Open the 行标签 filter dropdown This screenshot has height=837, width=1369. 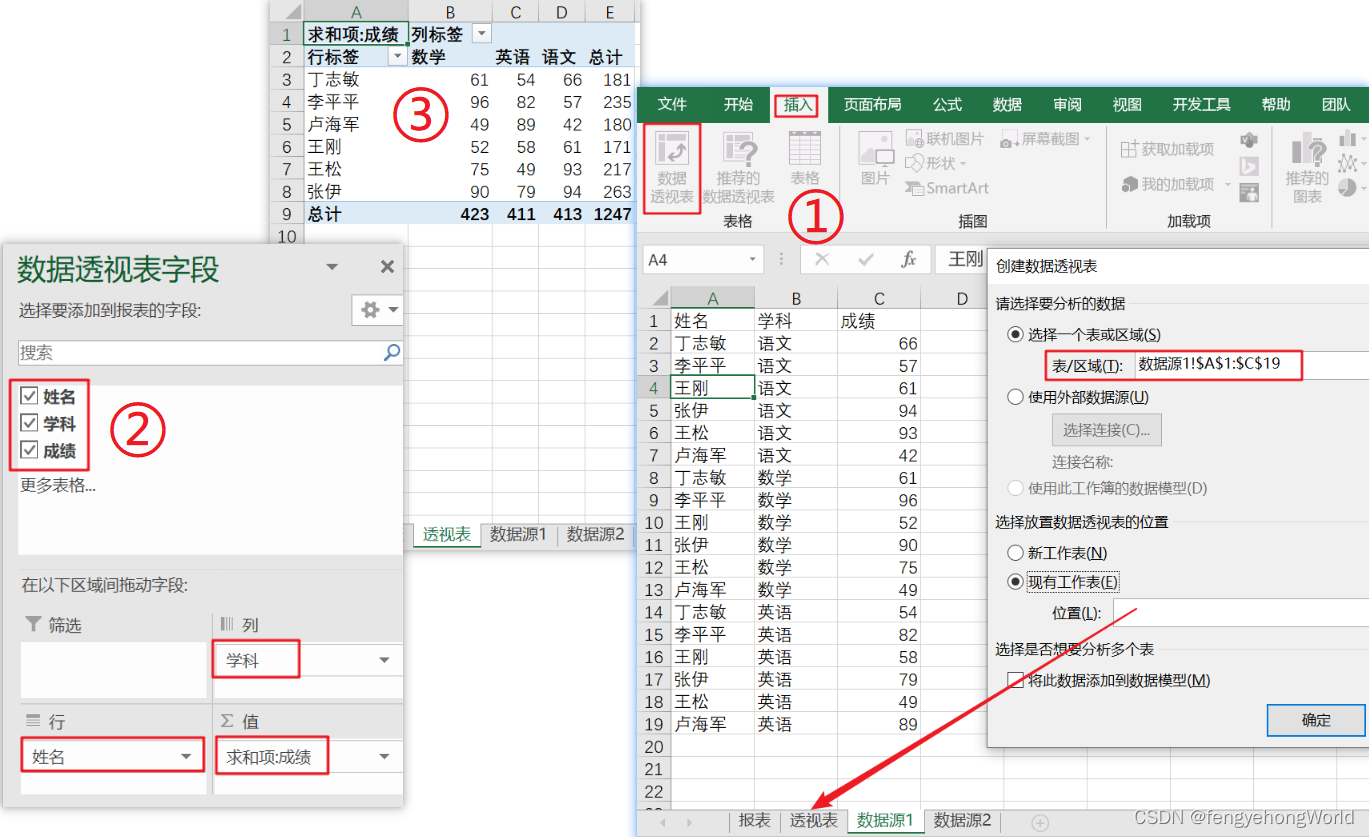[397, 57]
